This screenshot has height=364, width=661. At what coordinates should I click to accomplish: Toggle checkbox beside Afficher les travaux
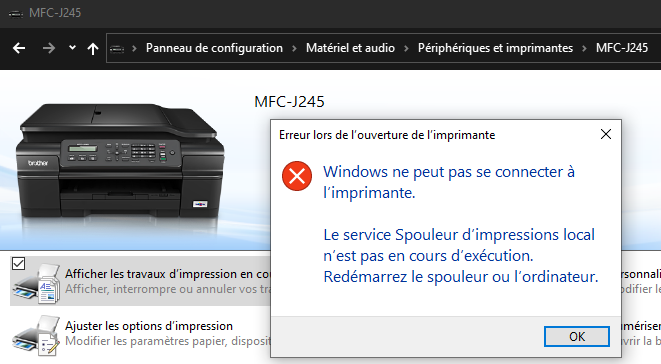pos(19,264)
